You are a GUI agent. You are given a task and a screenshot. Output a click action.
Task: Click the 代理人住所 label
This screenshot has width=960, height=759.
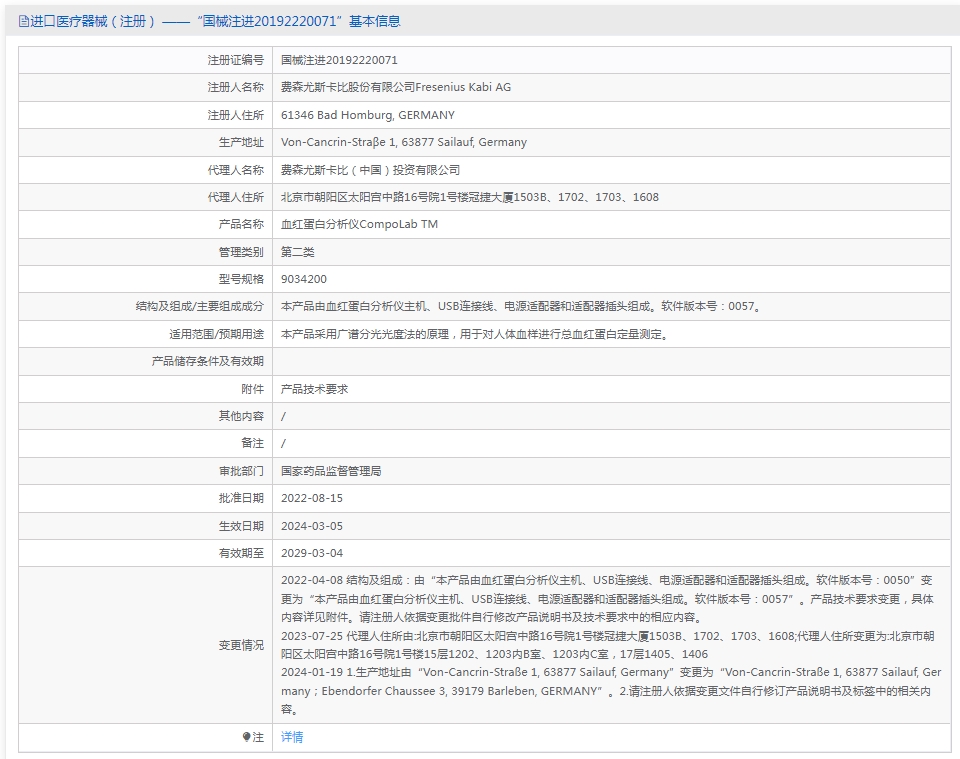[x=236, y=197]
